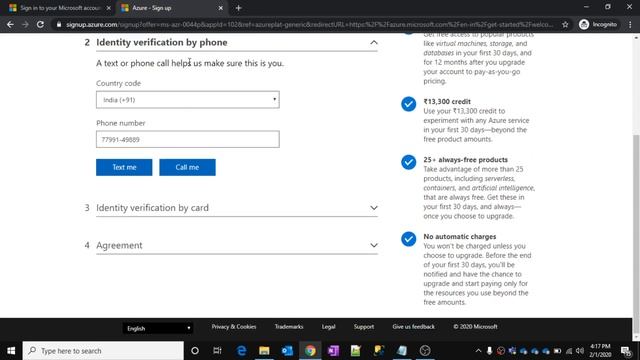This screenshot has height=360, width=640.
Task: Click the taskbar search box
Action: coord(103,351)
